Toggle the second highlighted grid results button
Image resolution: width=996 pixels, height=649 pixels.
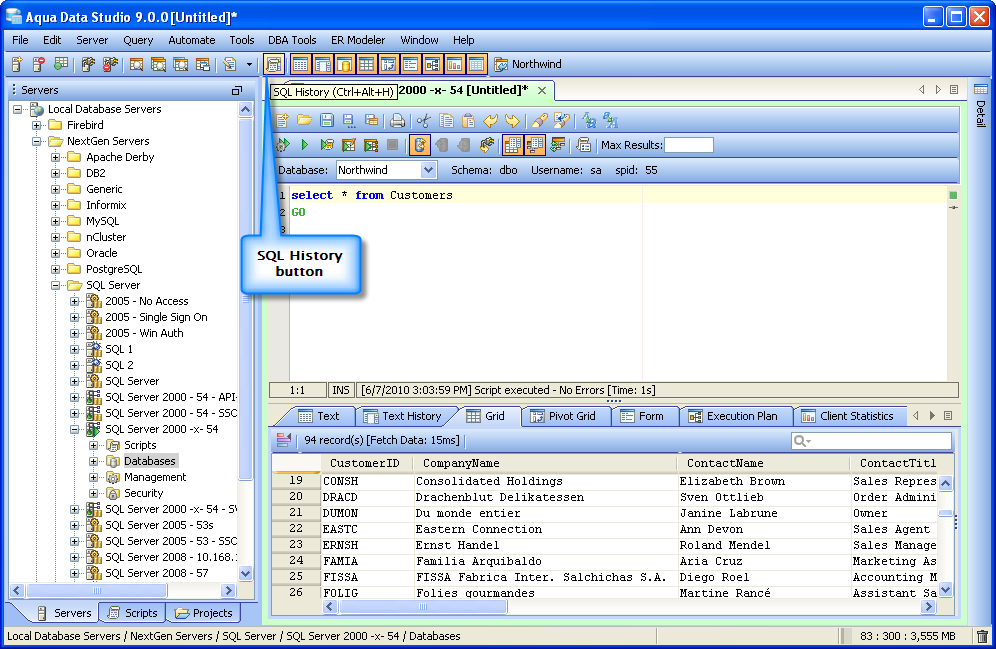[535, 145]
